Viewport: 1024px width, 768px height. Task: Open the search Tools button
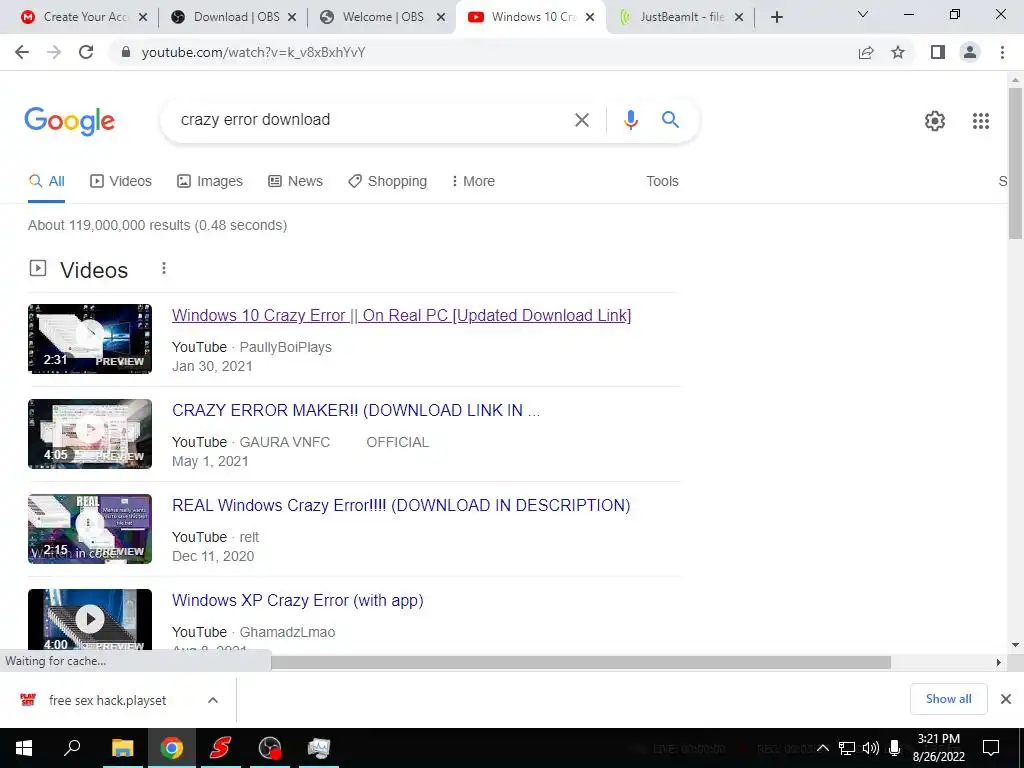[x=662, y=181]
